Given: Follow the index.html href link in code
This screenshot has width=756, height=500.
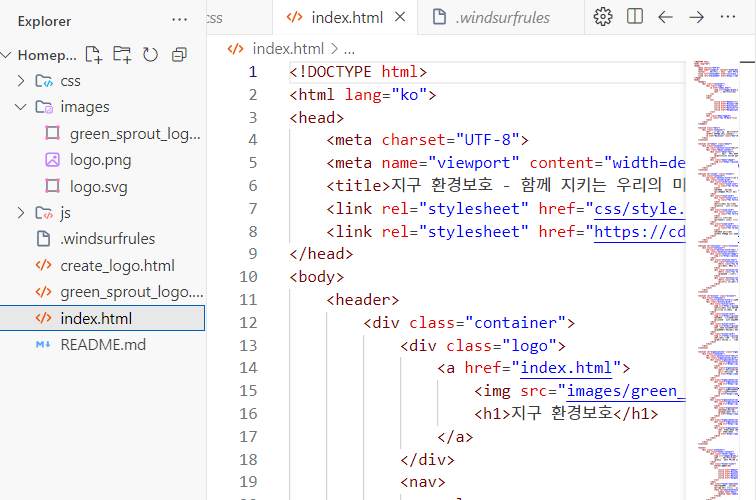Looking at the screenshot, I should [x=566, y=368].
